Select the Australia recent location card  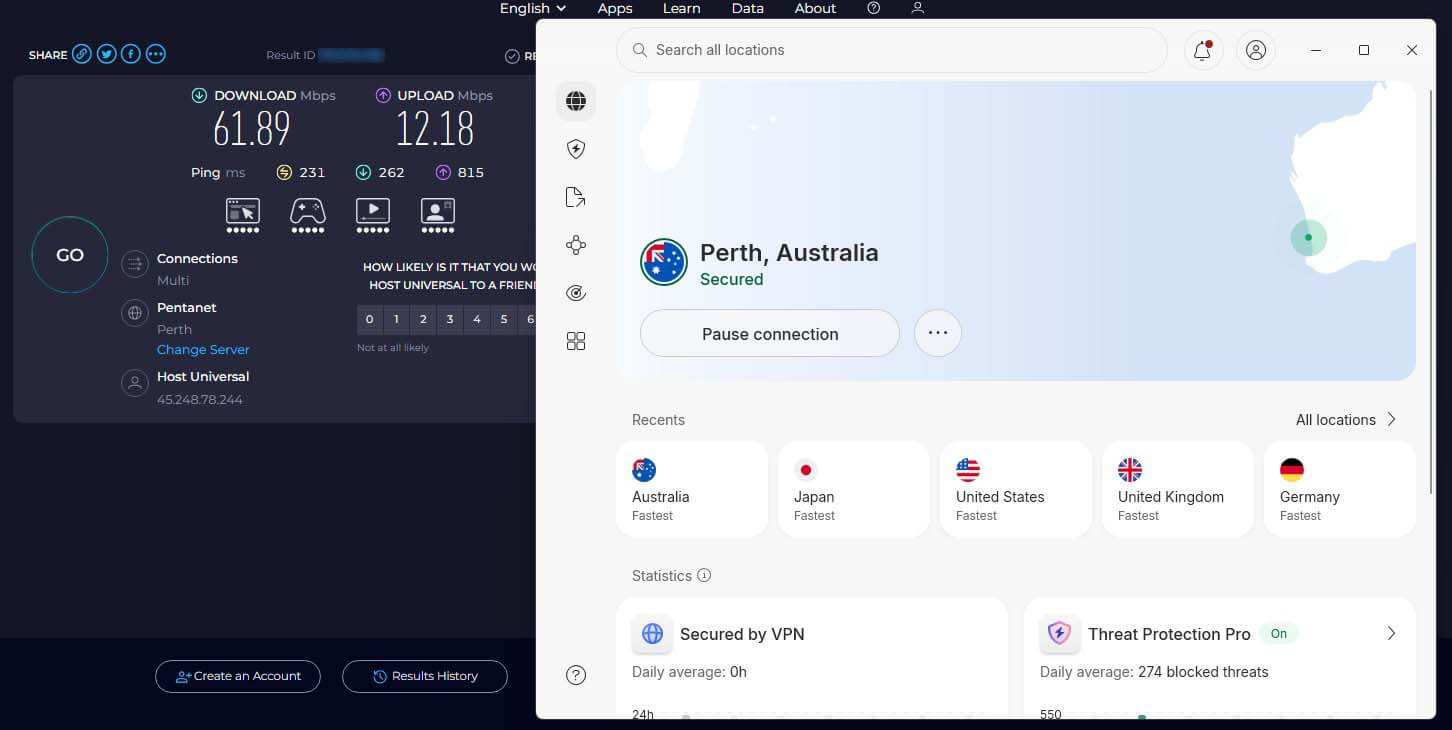click(692, 490)
